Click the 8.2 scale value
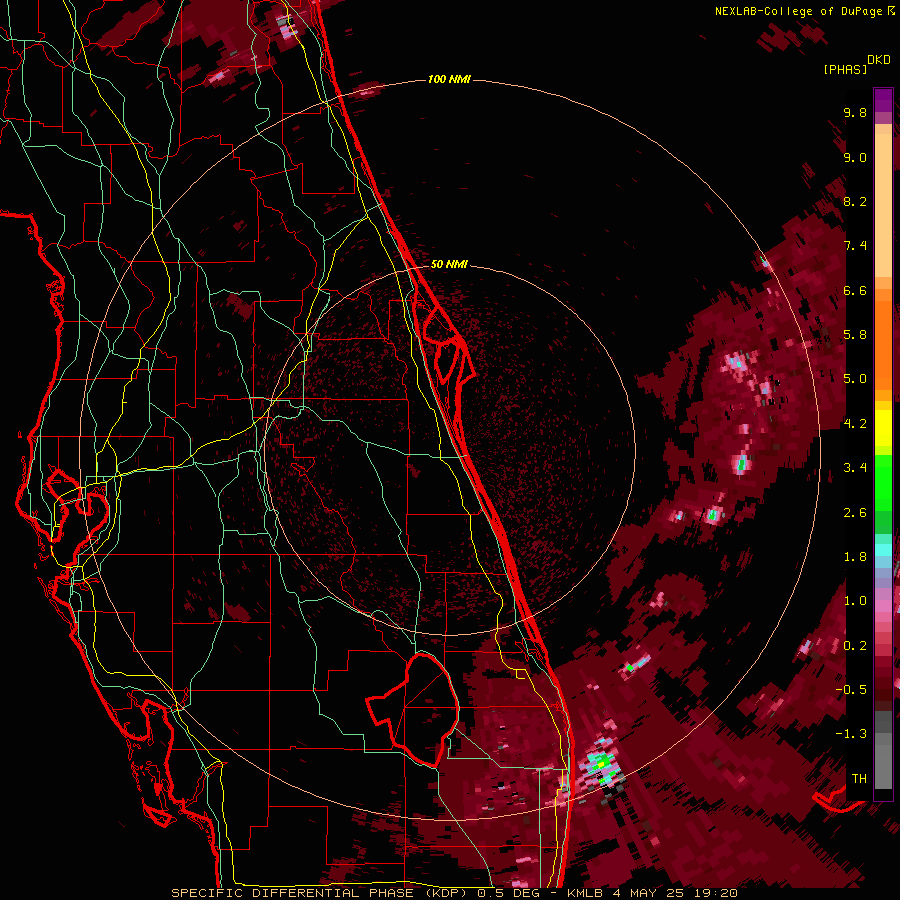 coord(855,201)
